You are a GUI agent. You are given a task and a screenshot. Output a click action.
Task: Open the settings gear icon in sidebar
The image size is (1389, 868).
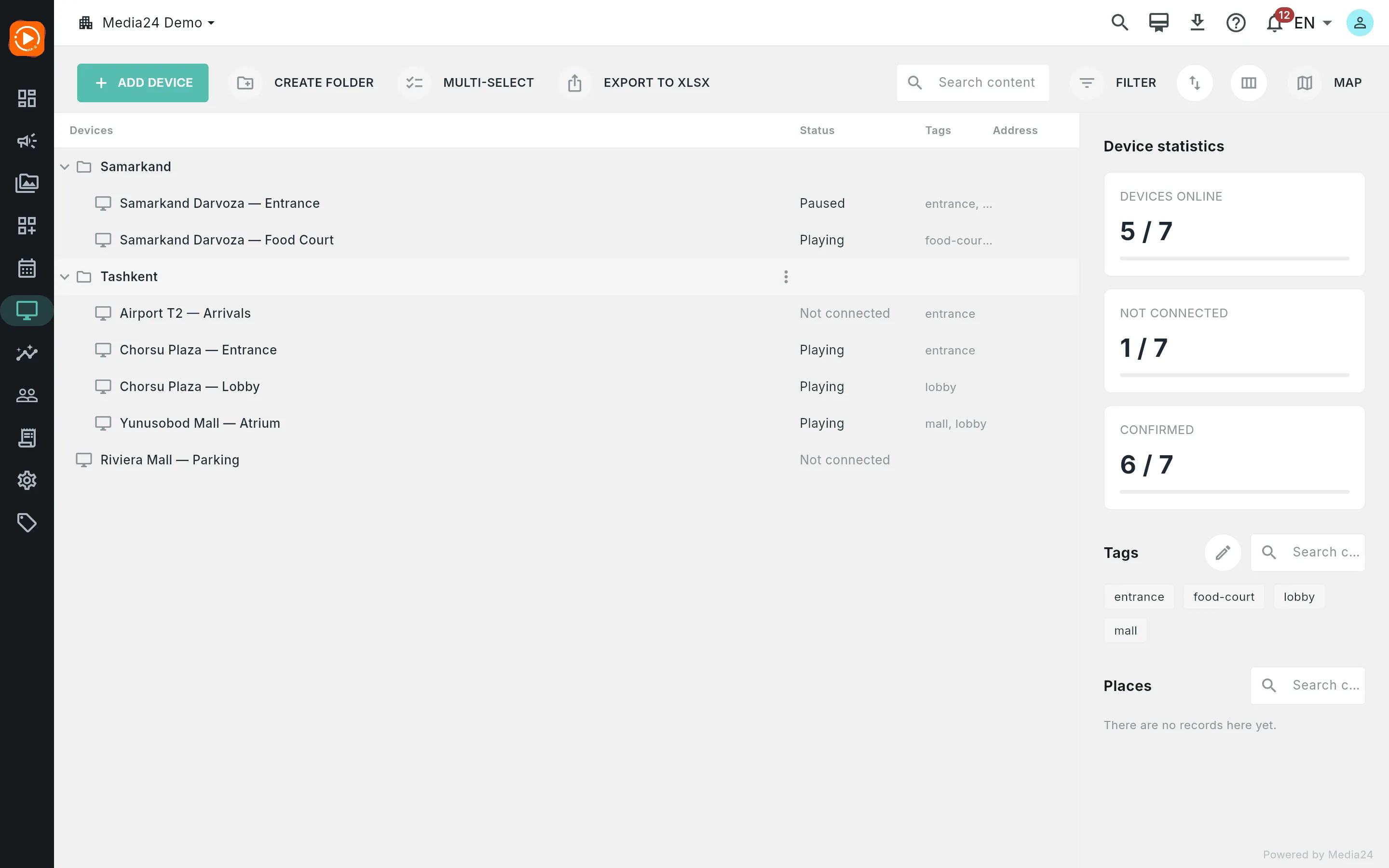[x=27, y=480]
